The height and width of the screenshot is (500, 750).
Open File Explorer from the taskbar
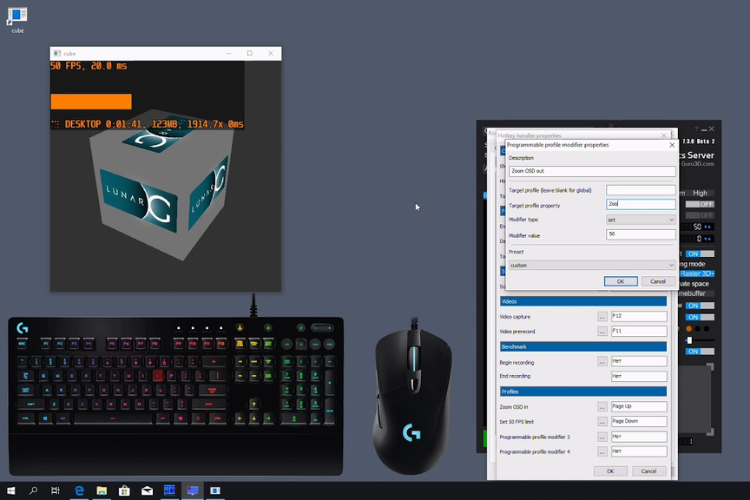[102, 490]
